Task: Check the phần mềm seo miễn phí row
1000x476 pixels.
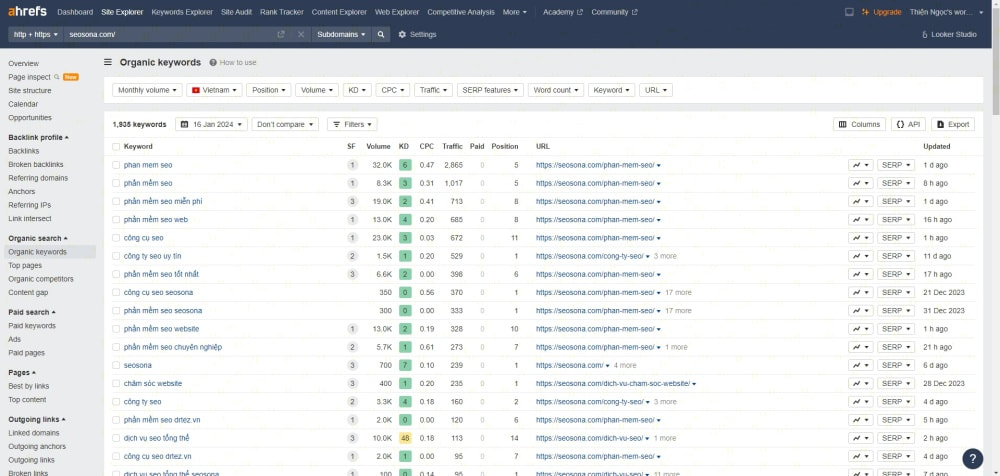Action: point(116,201)
